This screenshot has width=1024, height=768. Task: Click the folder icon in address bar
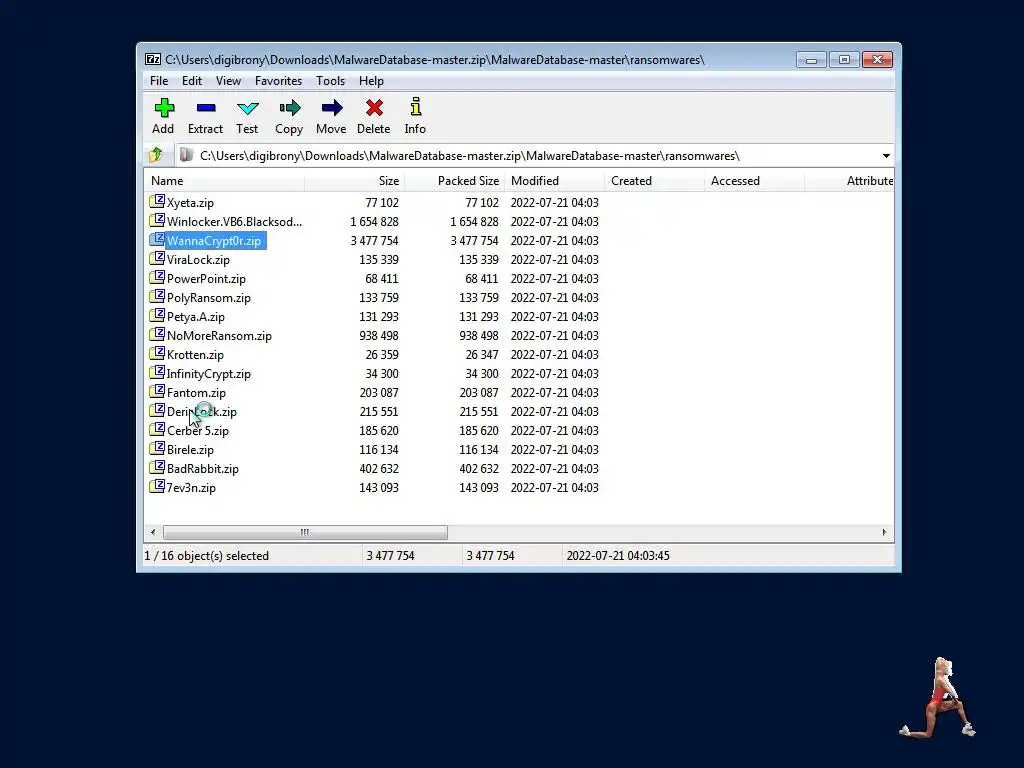[x=187, y=155]
